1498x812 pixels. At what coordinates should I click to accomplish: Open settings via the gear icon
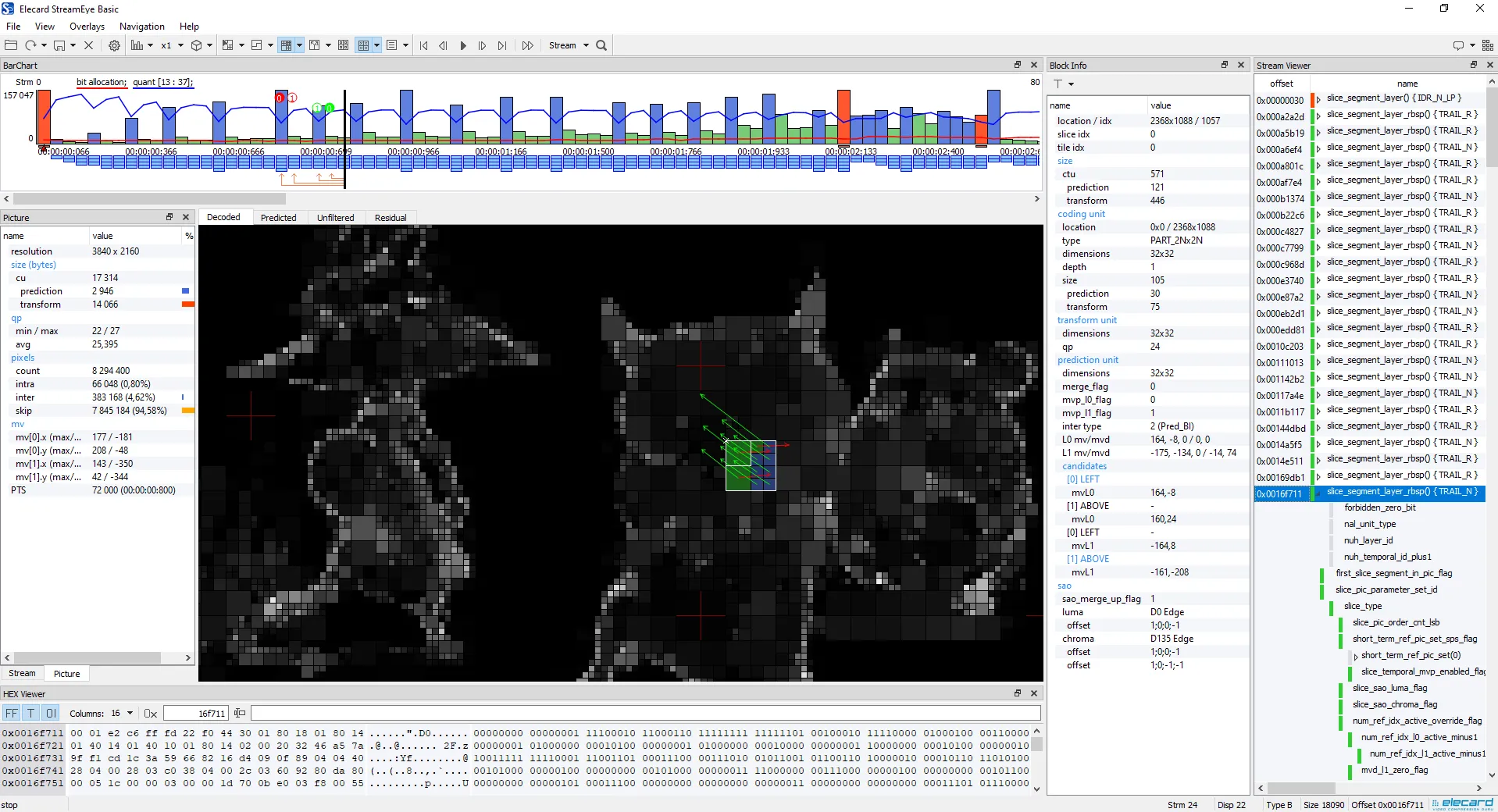click(x=114, y=45)
